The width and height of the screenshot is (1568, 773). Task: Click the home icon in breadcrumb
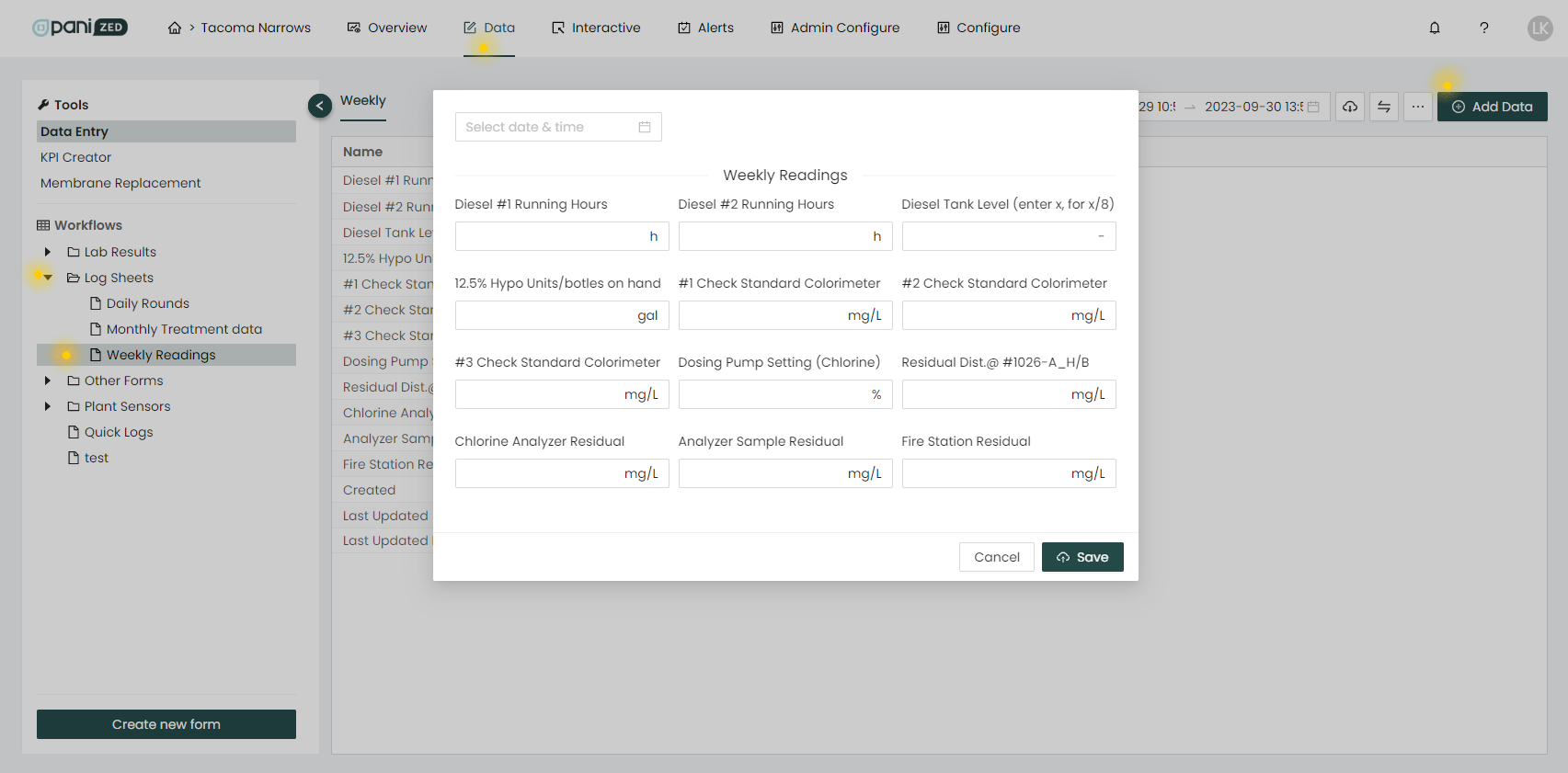tap(175, 28)
